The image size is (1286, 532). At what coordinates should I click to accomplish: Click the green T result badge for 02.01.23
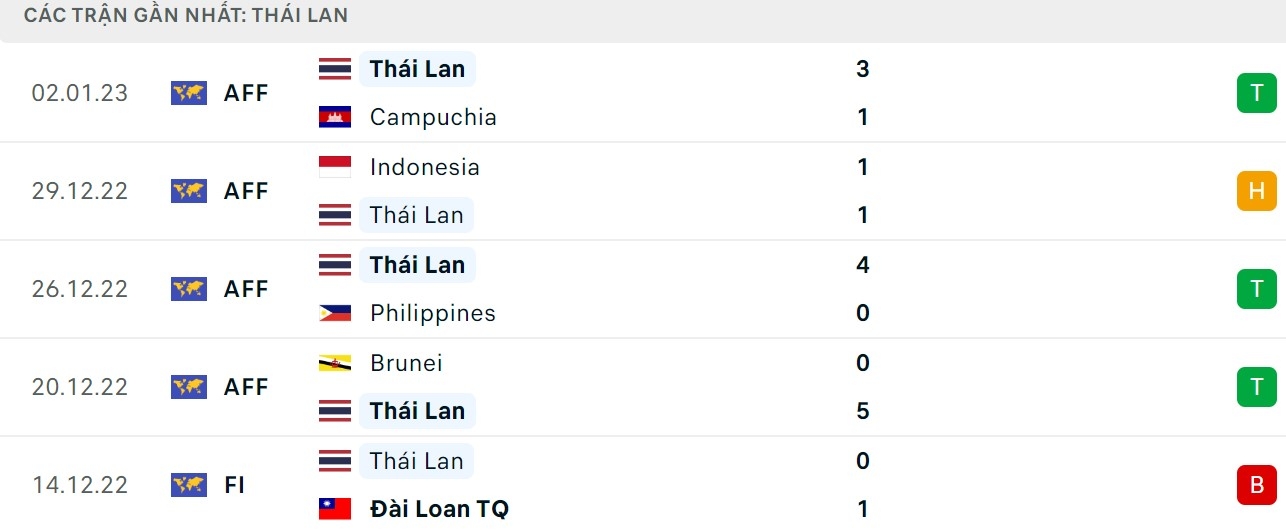click(1256, 93)
